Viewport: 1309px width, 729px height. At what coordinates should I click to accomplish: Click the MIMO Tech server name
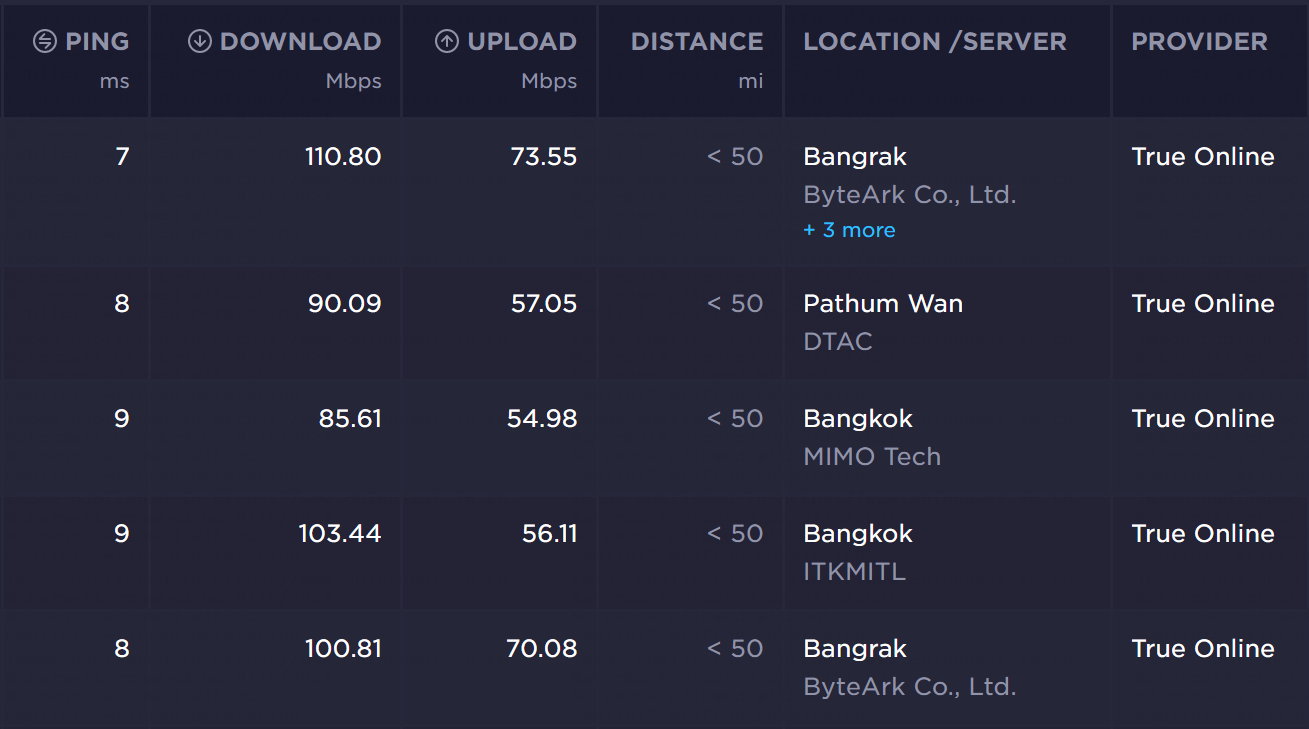point(872,457)
